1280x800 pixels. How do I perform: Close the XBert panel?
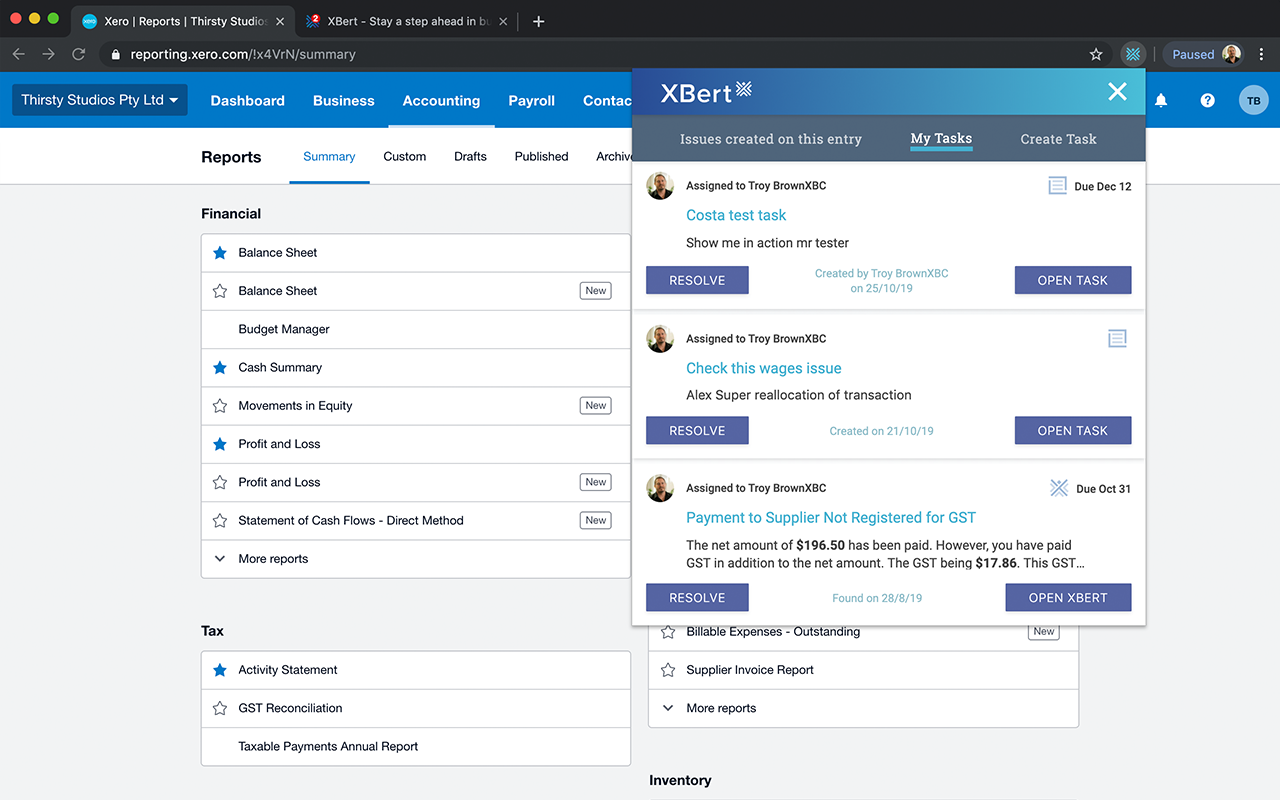coord(1117,92)
